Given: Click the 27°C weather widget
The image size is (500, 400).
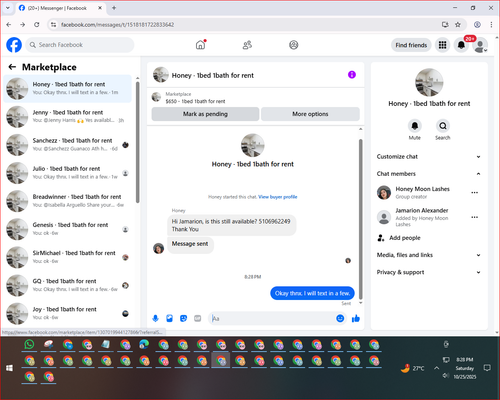Looking at the screenshot, I should [413, 368].
